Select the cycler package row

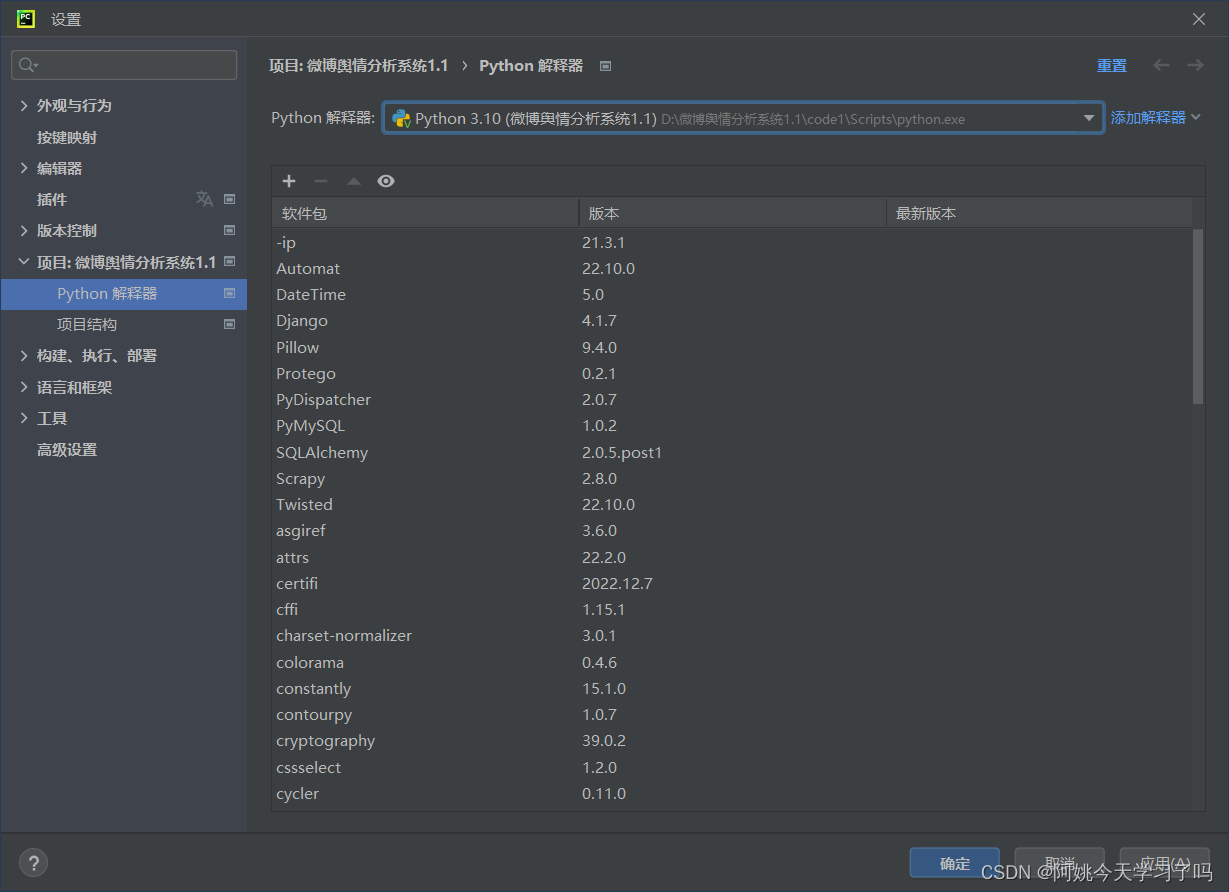(x=732, y=793)
